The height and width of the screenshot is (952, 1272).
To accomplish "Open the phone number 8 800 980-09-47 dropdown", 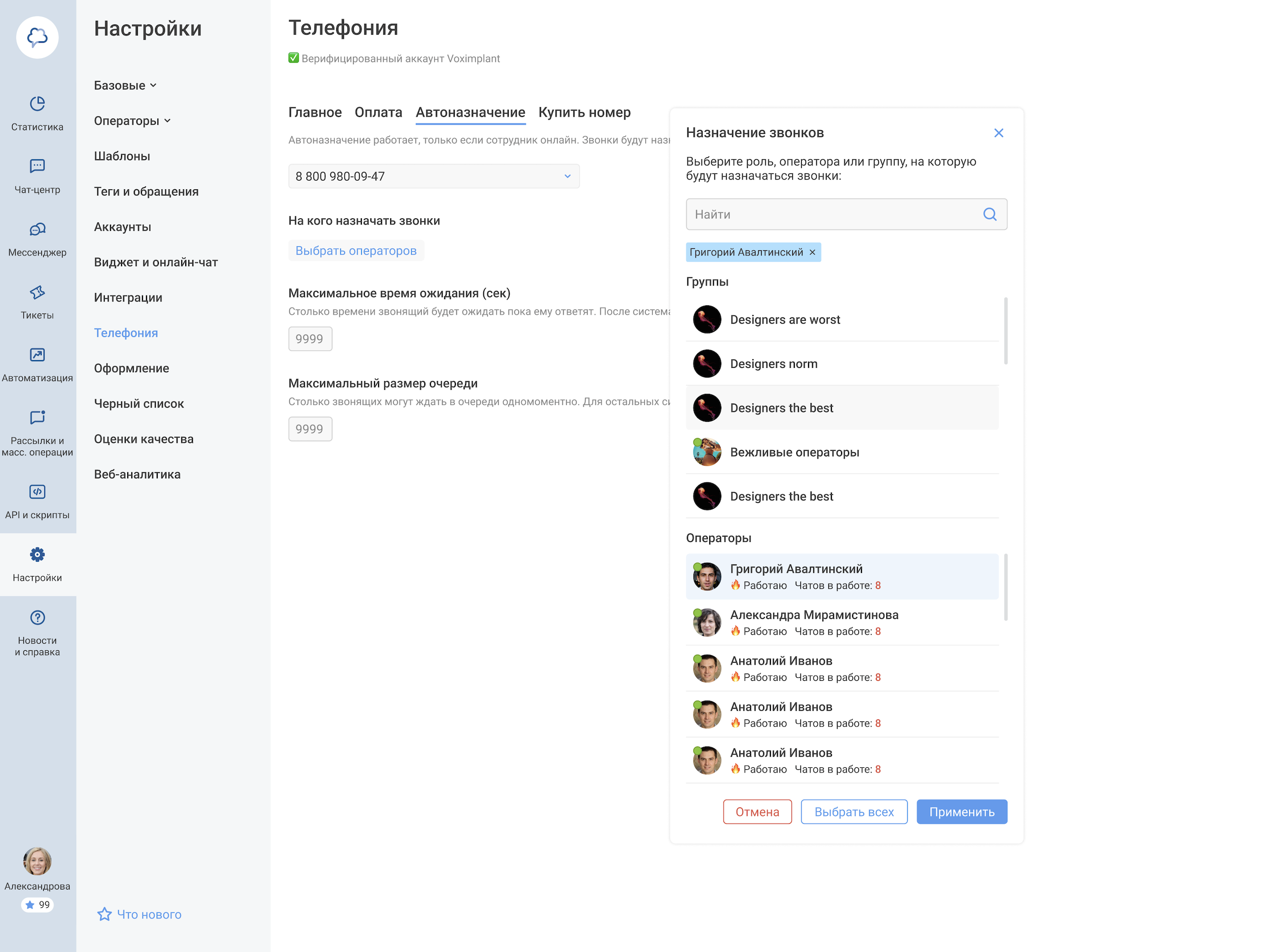I will (433, 176).
